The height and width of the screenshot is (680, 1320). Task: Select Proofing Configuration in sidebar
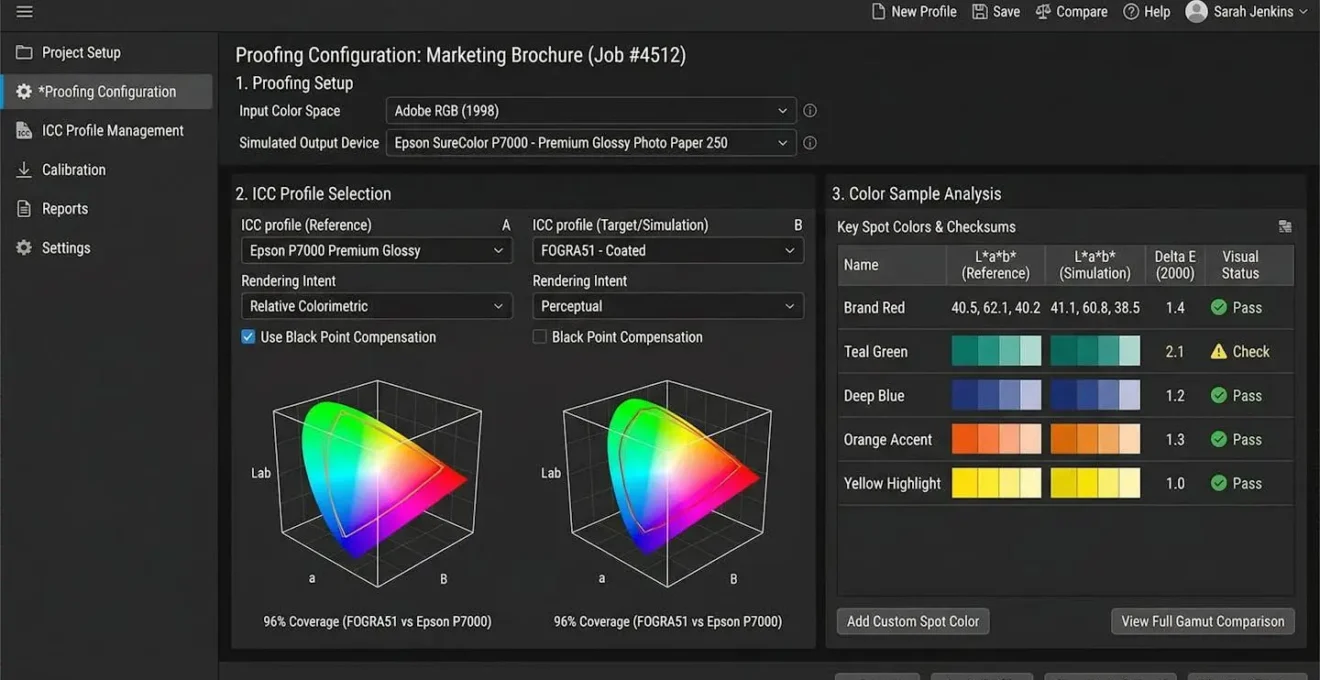106,91
